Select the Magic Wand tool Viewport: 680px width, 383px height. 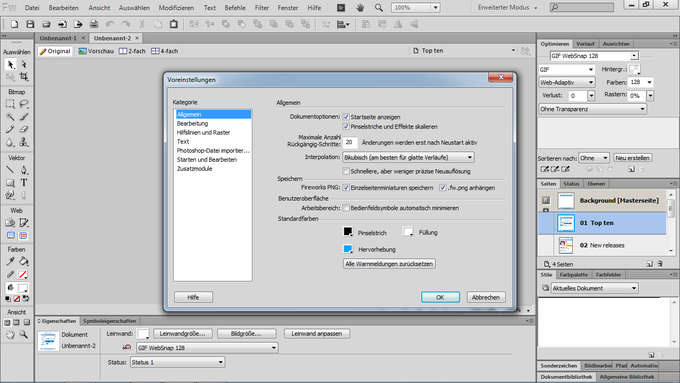(x=10, y=117)
